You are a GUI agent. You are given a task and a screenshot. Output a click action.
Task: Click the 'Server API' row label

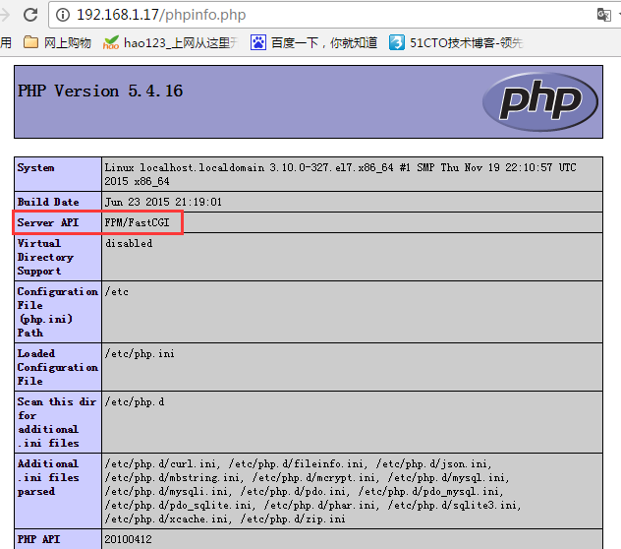tap(48, 223)
